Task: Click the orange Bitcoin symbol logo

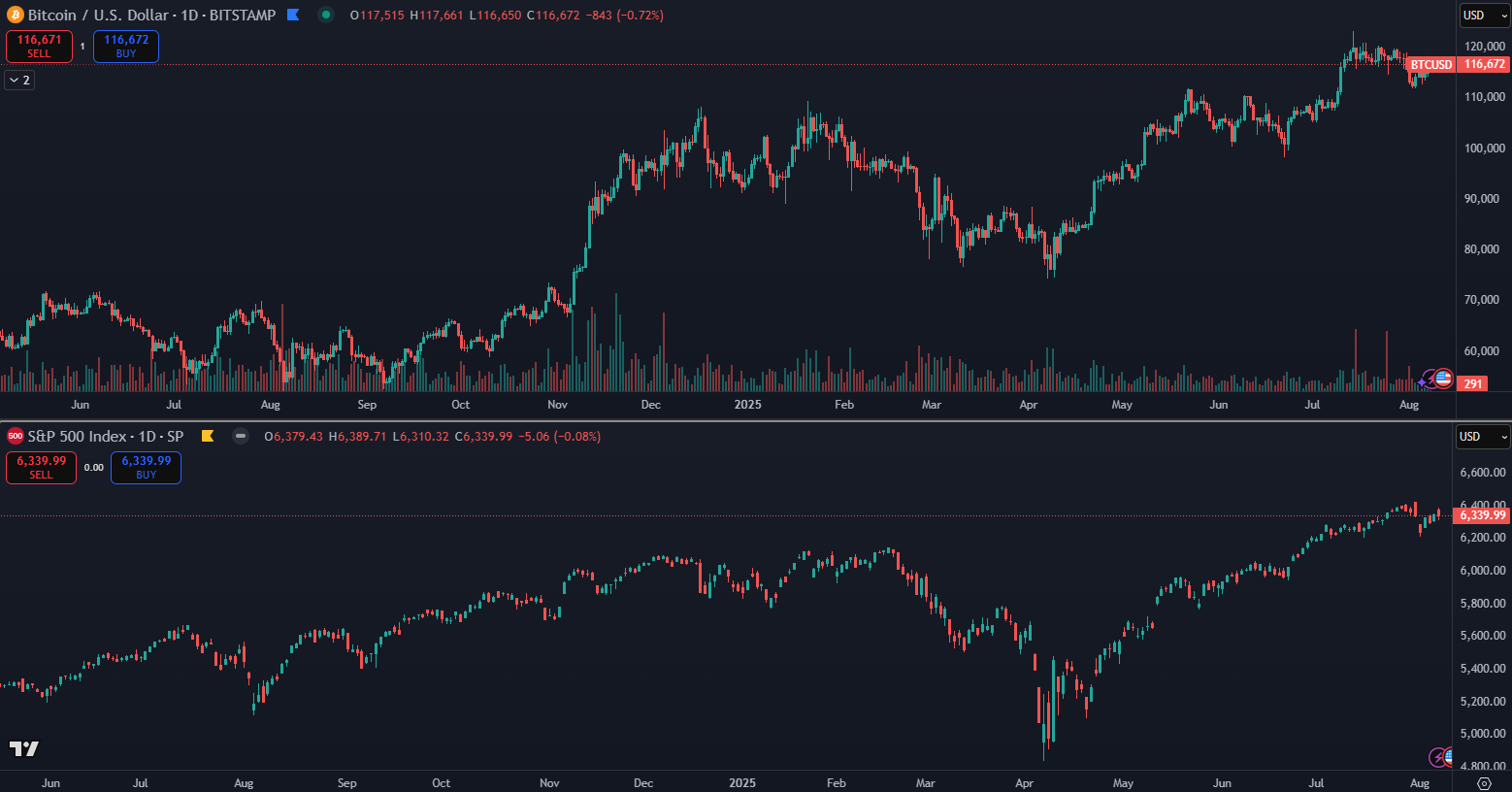Action: pyautogui.click(x=16, y=16)
